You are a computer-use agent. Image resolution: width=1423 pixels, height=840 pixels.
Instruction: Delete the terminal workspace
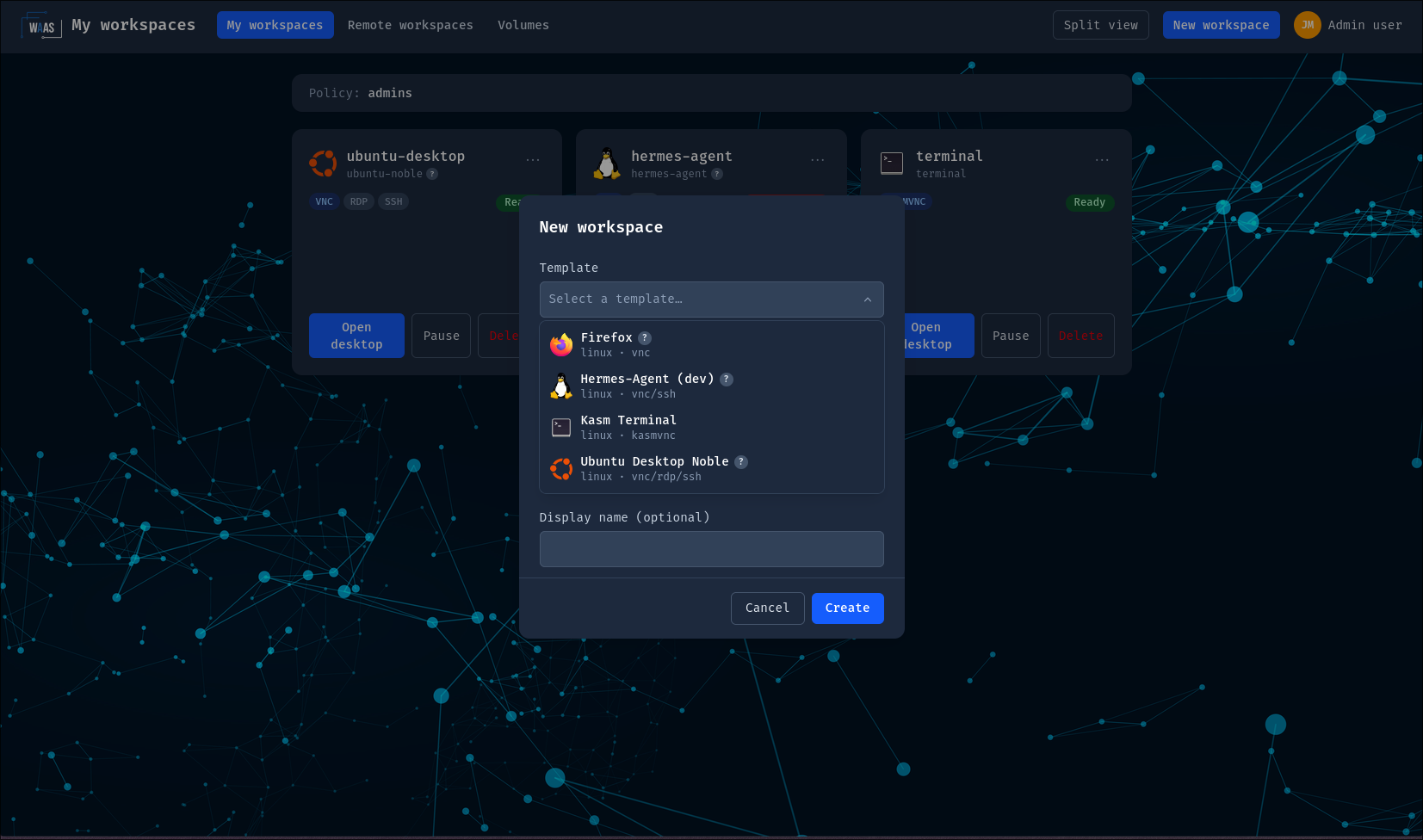click(1080, 336)
